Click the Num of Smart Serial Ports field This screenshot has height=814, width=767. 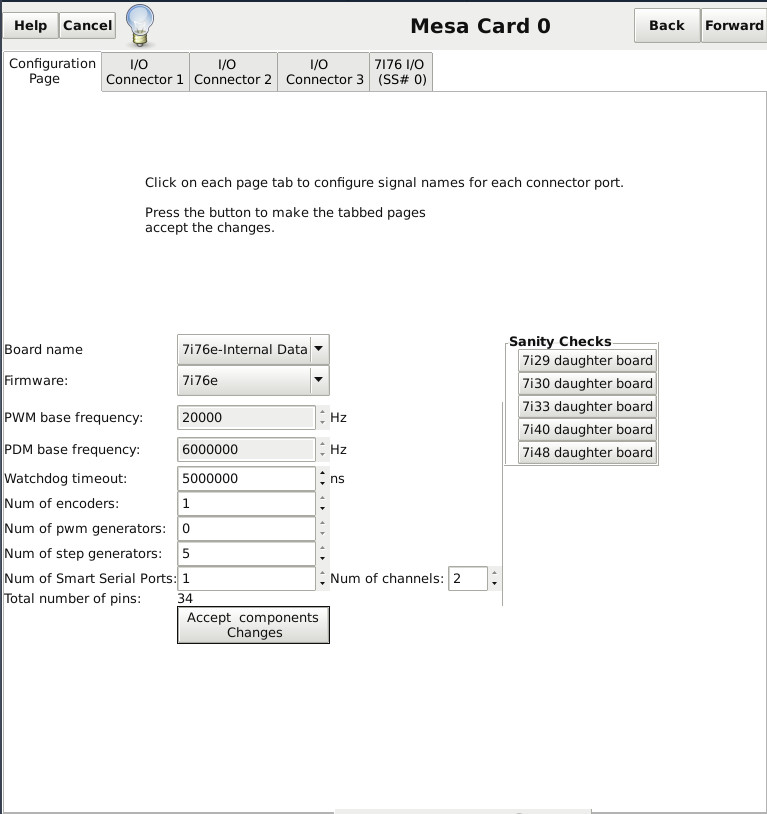click(246, 578)
